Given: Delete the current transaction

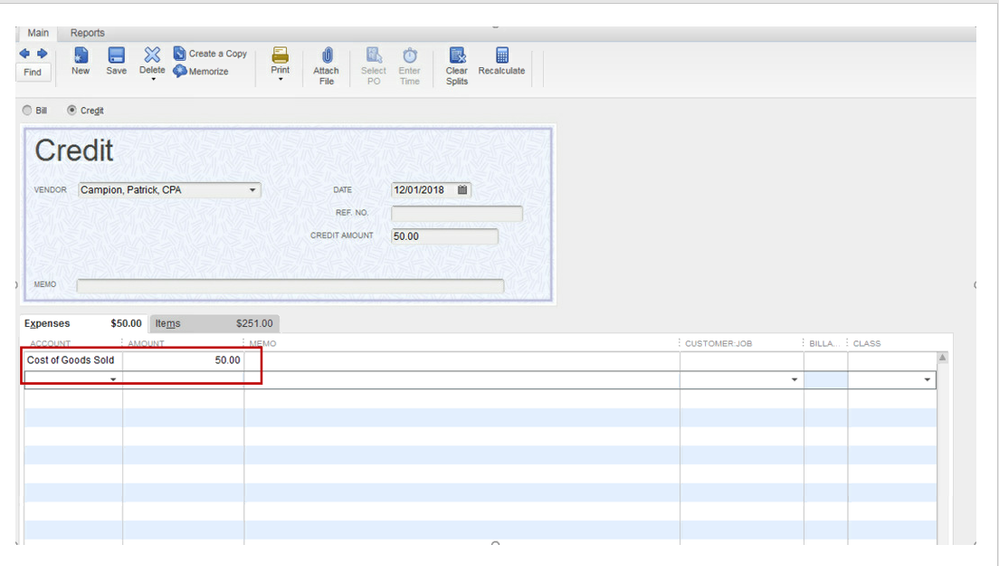Looking at the screenshot, I should click(152, 60).
